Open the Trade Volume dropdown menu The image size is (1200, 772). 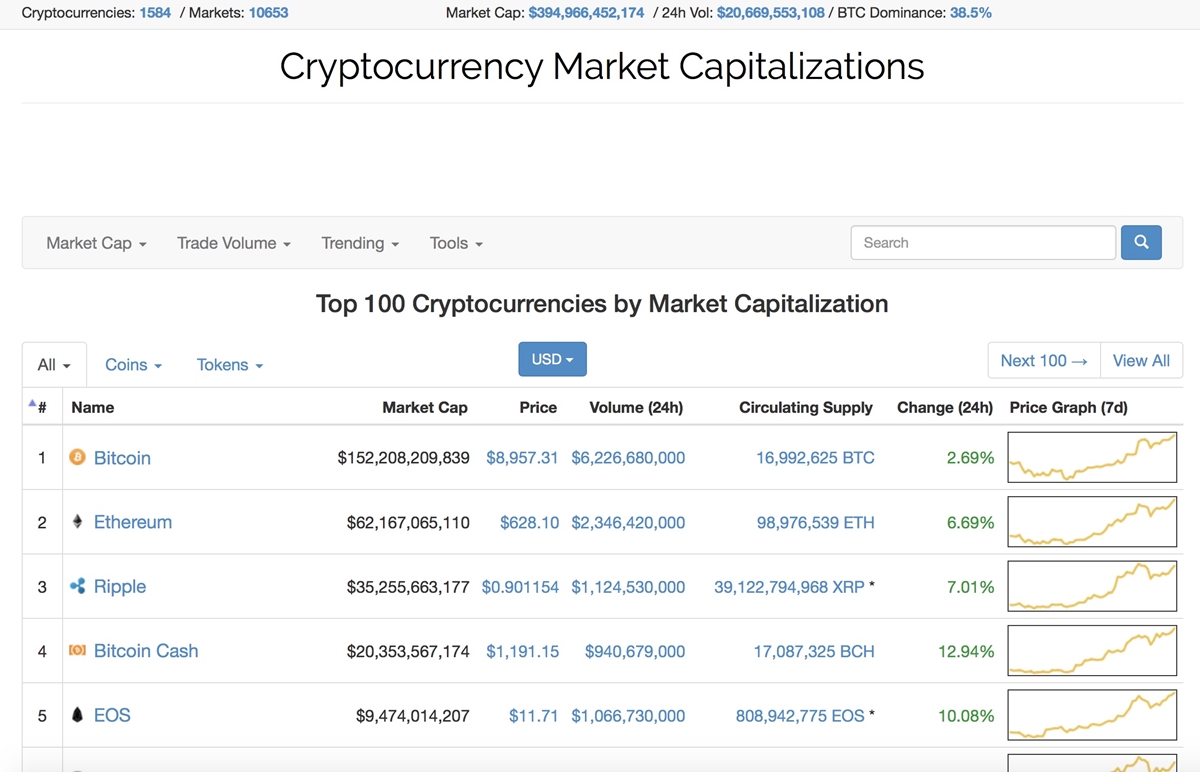[x=234, y=243]
